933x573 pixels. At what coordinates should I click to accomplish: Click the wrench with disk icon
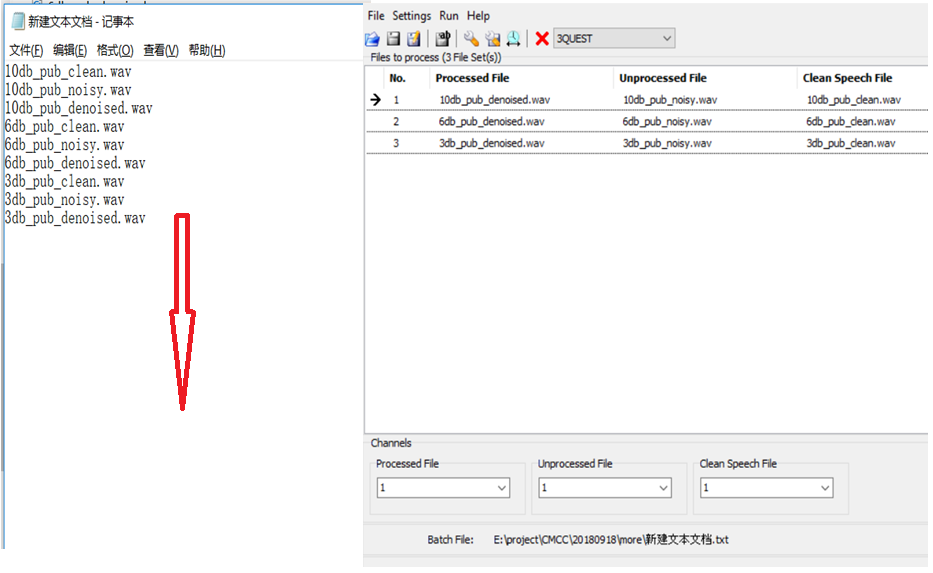pos(493,39)
